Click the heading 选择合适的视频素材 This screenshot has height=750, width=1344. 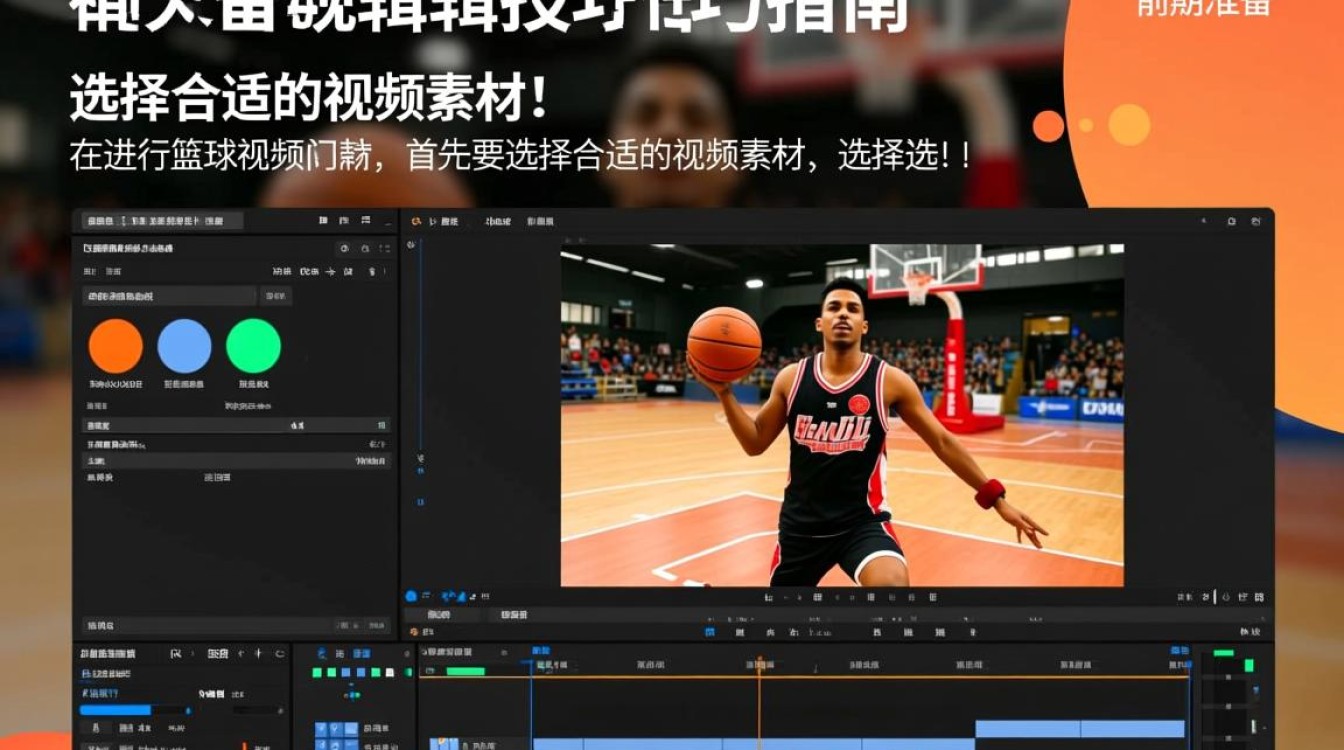tap(309, 100)
